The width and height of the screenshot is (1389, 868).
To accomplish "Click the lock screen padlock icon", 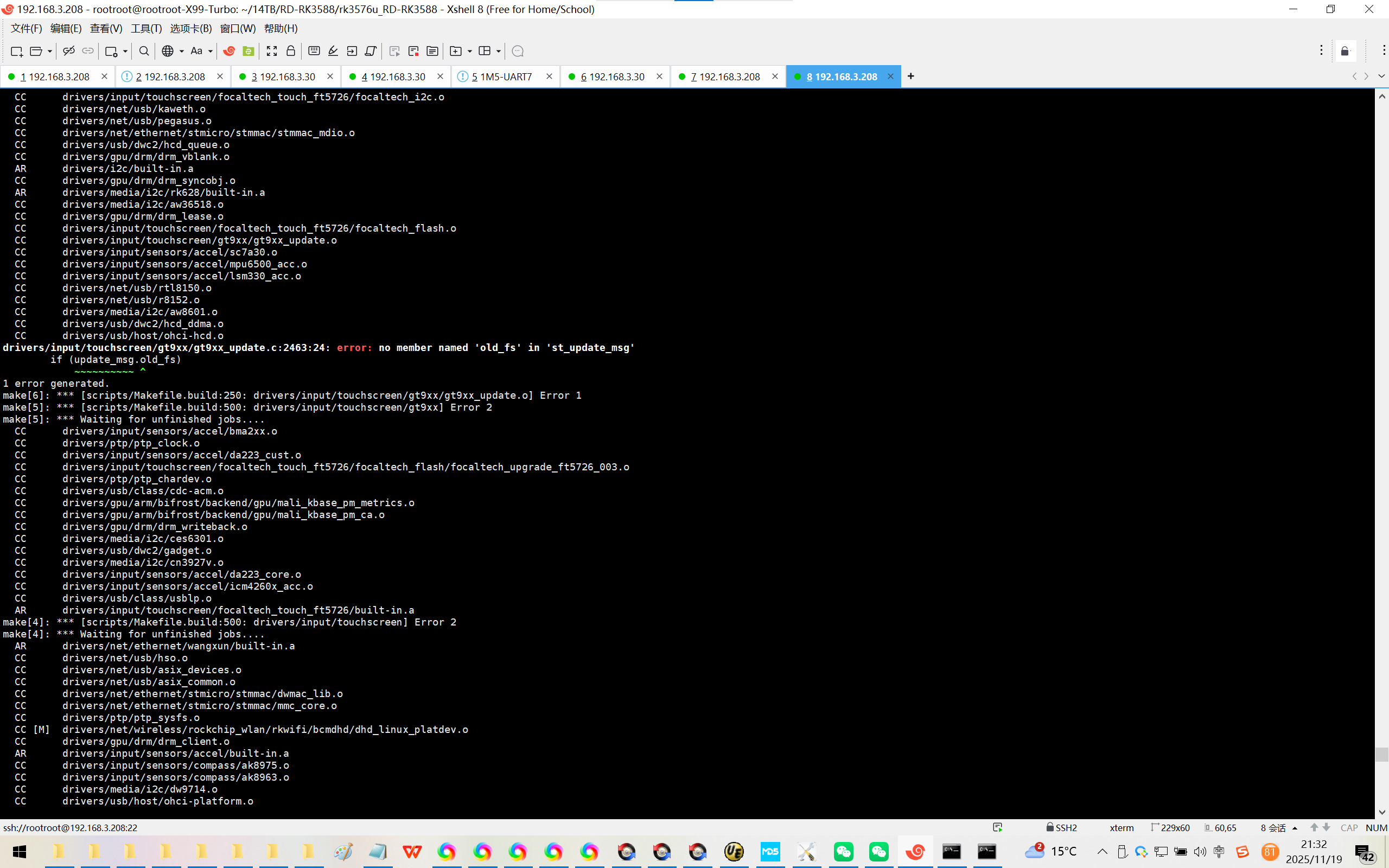I will click(x=290, y=51).
